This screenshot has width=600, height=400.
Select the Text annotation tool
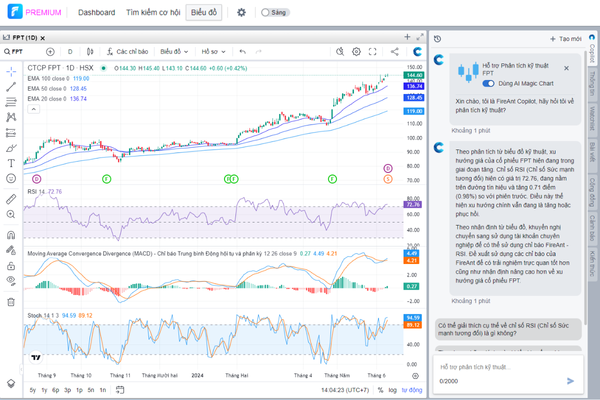point(11,163)
